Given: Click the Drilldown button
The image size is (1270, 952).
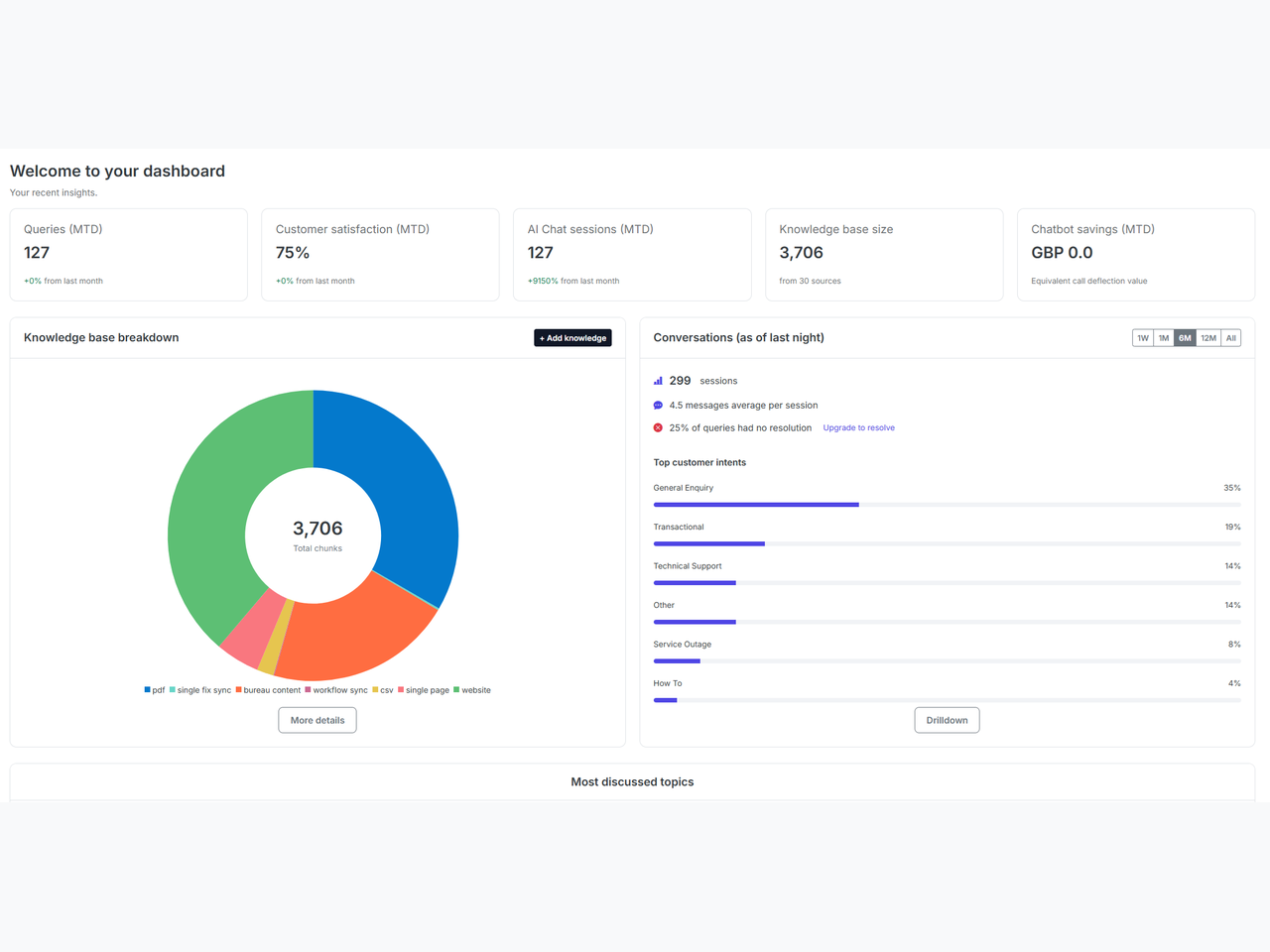Looking at the screenshot, I should (x=947, y=721).
